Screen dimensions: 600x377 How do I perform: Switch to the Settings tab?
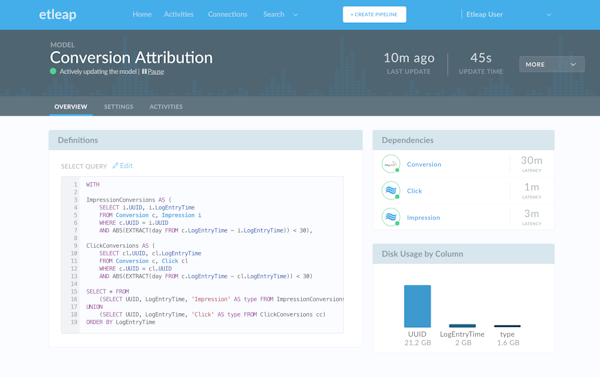point(119,107)
